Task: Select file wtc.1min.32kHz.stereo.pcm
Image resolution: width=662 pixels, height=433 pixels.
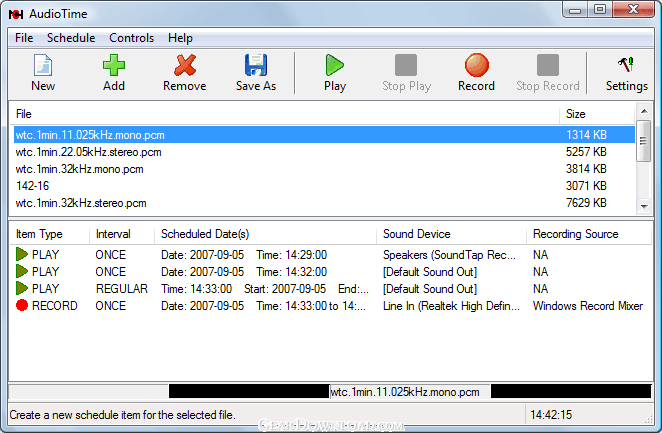Action: (324, 203)
